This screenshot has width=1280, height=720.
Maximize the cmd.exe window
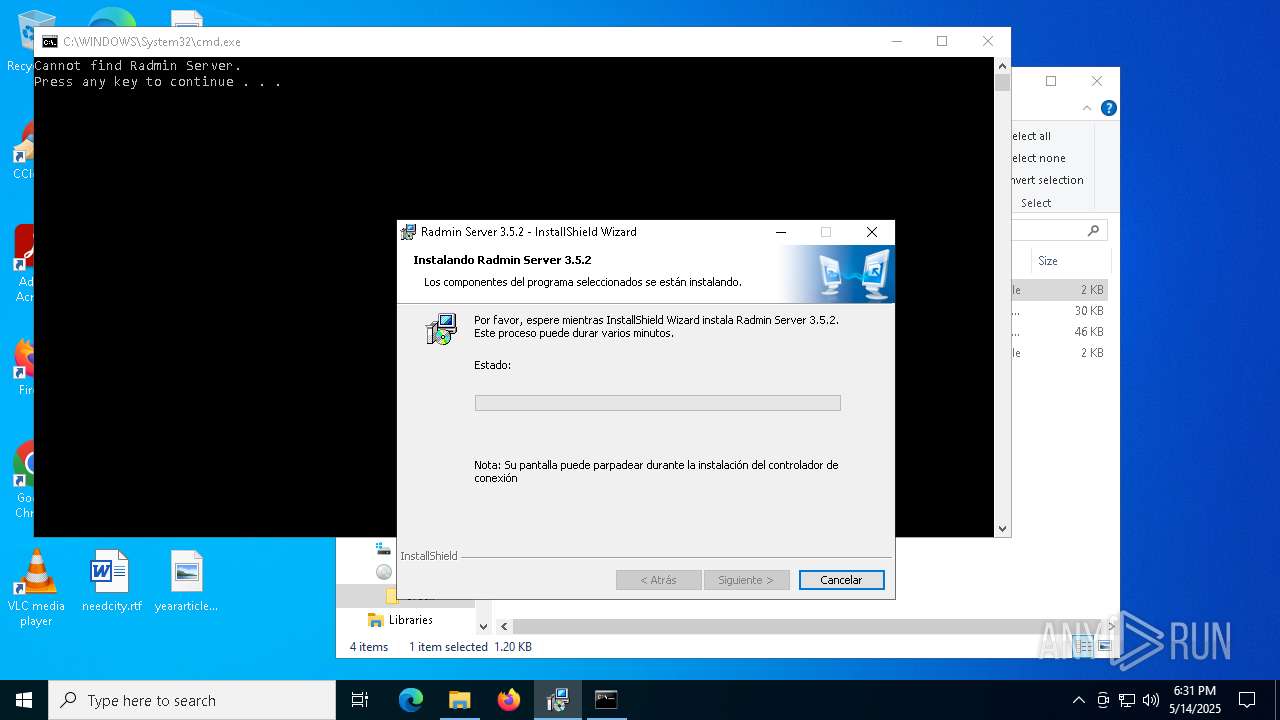coord(941,41)
